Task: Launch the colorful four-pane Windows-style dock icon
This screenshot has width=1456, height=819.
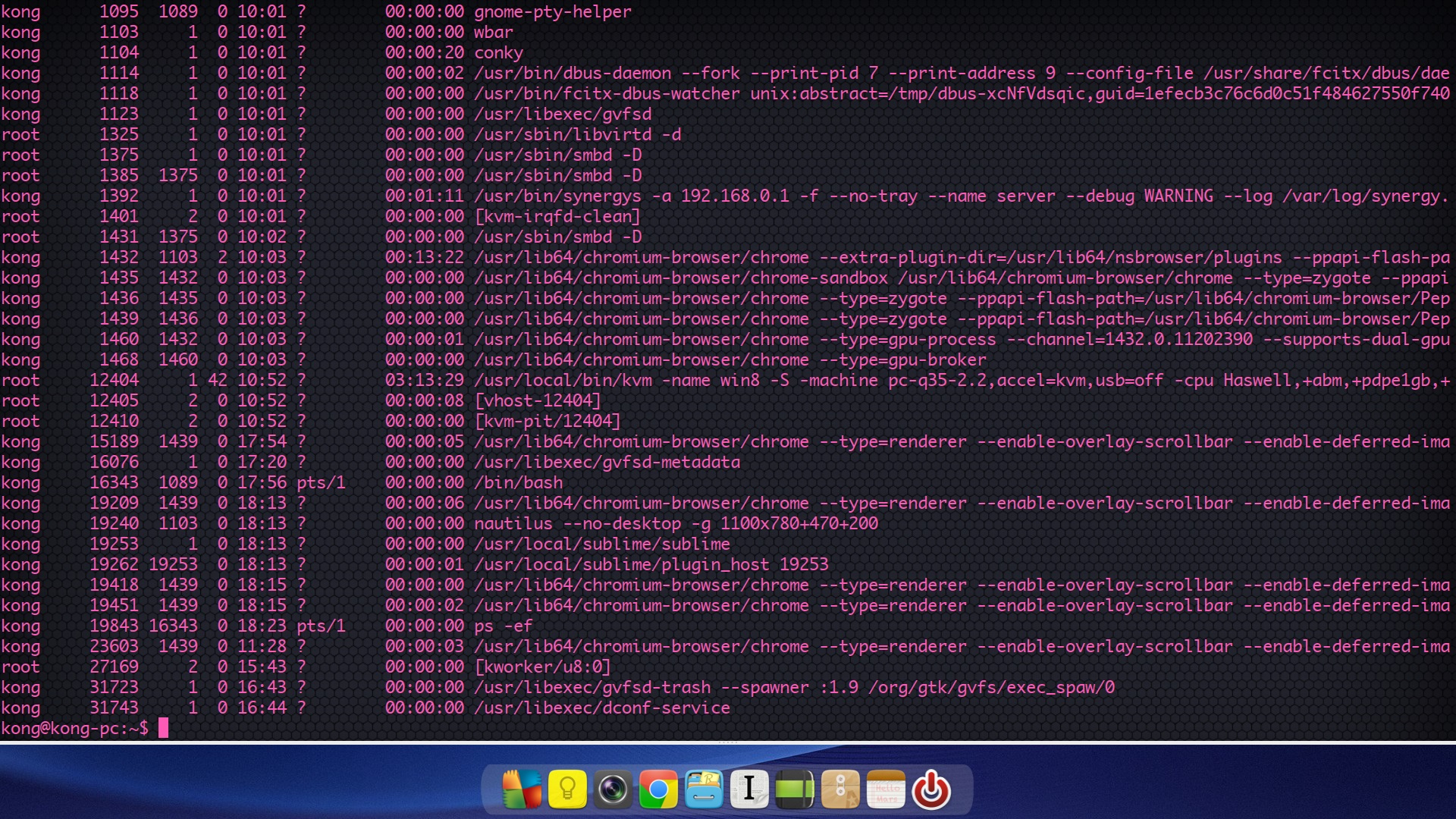Action: [x=522, y=789]
